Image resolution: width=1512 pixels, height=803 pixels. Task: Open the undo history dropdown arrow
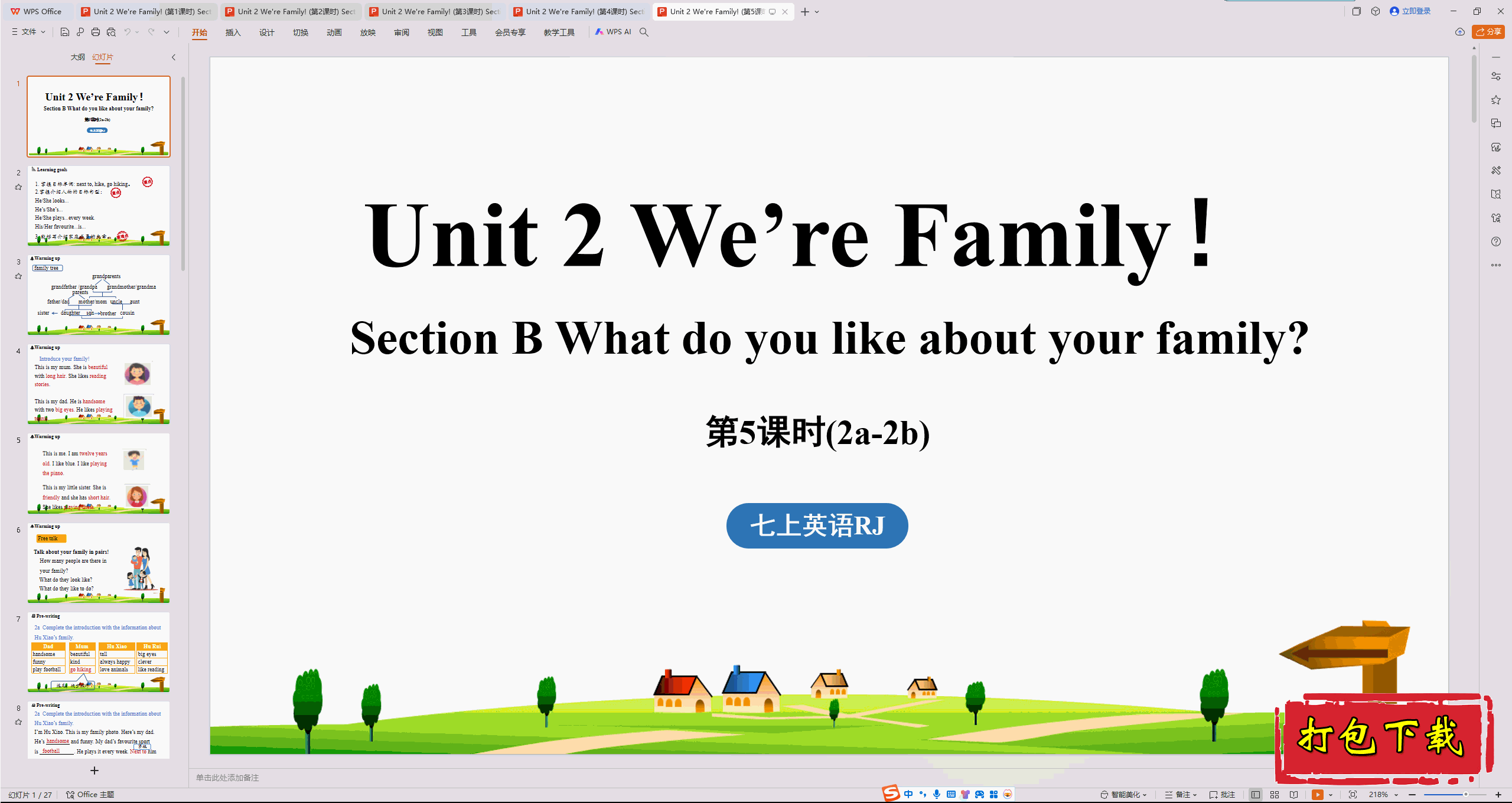(x=137, y=32)
